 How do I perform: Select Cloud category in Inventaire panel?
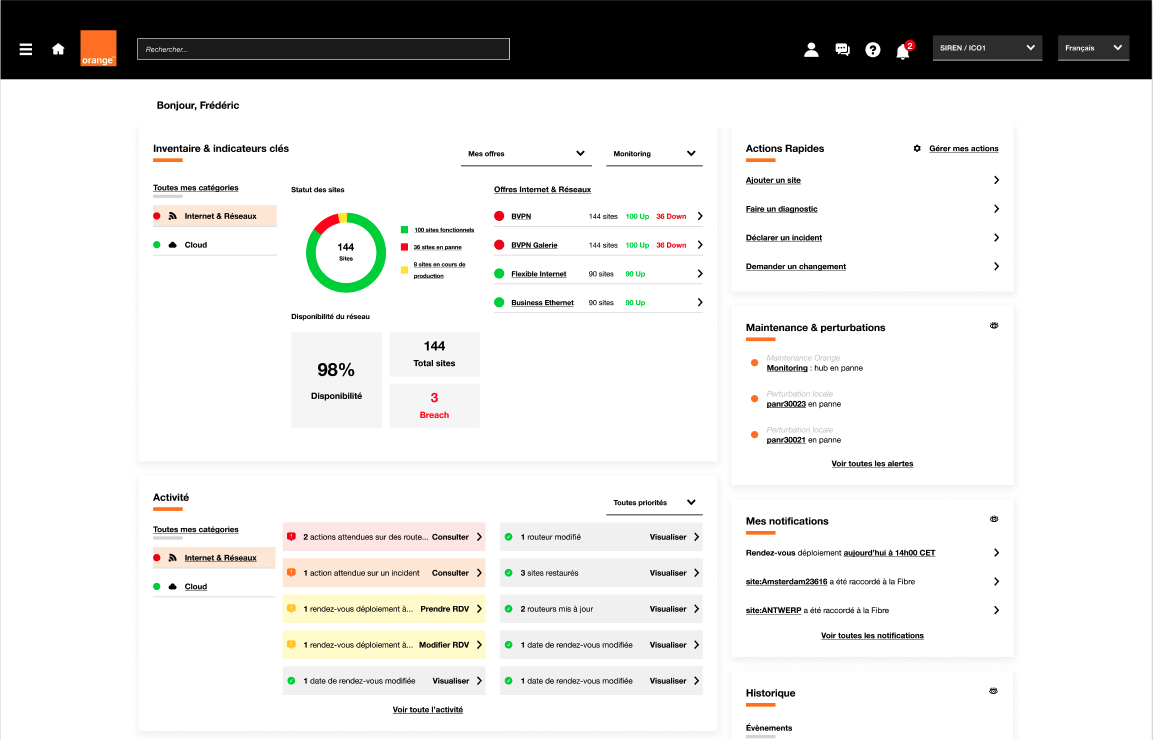[x=195, y=245]
